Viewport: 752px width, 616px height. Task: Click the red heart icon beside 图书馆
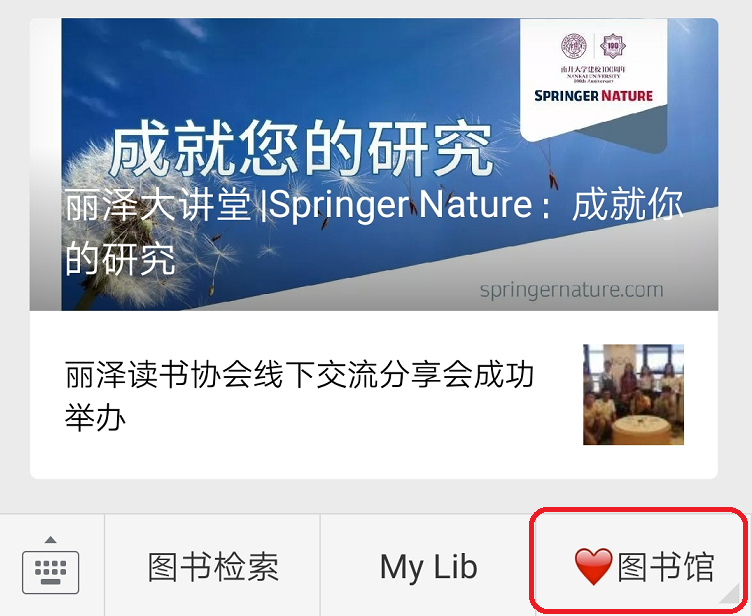click(593, 567)
